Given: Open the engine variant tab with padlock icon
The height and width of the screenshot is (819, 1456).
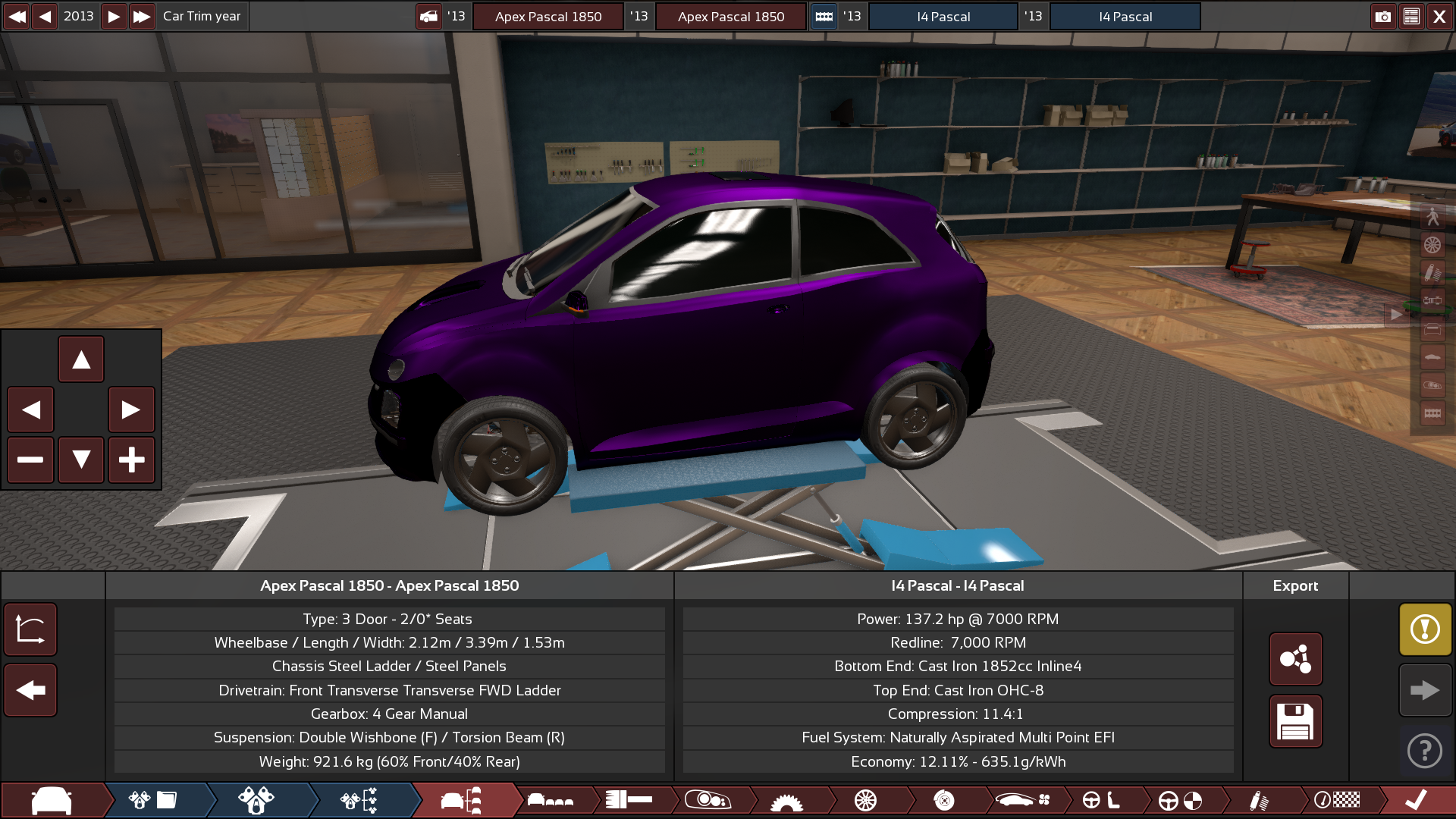Looking at the screenshot, I should coord(256,800).
